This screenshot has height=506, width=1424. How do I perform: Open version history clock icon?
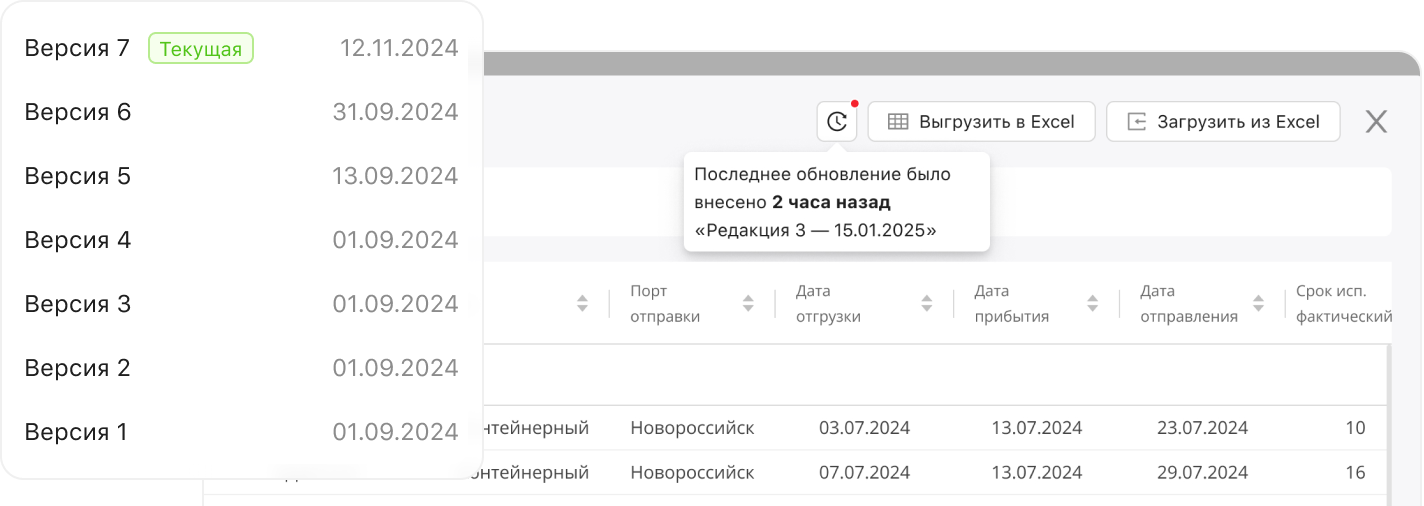point(837,122)
